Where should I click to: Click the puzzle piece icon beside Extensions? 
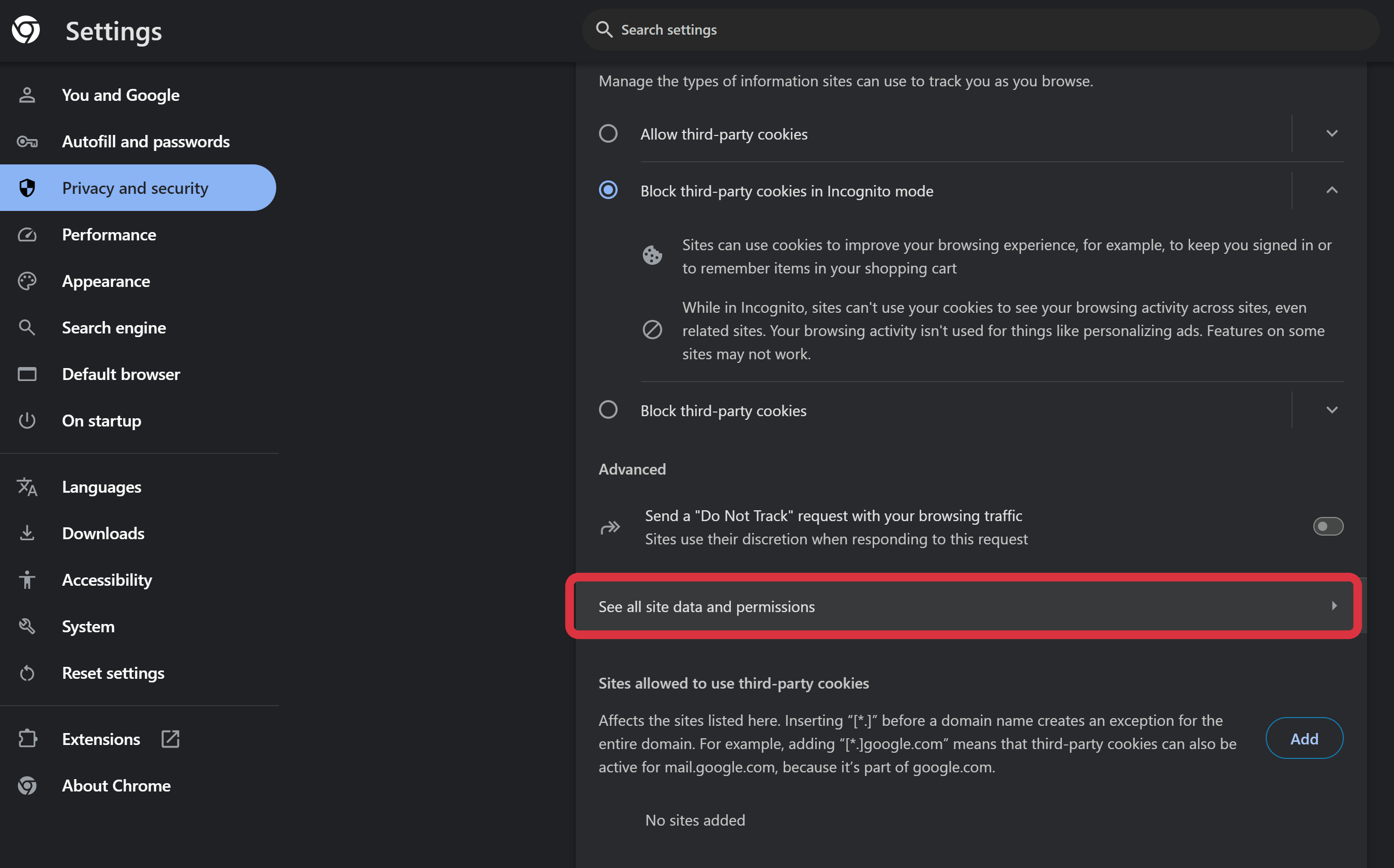tap(27, 739)
